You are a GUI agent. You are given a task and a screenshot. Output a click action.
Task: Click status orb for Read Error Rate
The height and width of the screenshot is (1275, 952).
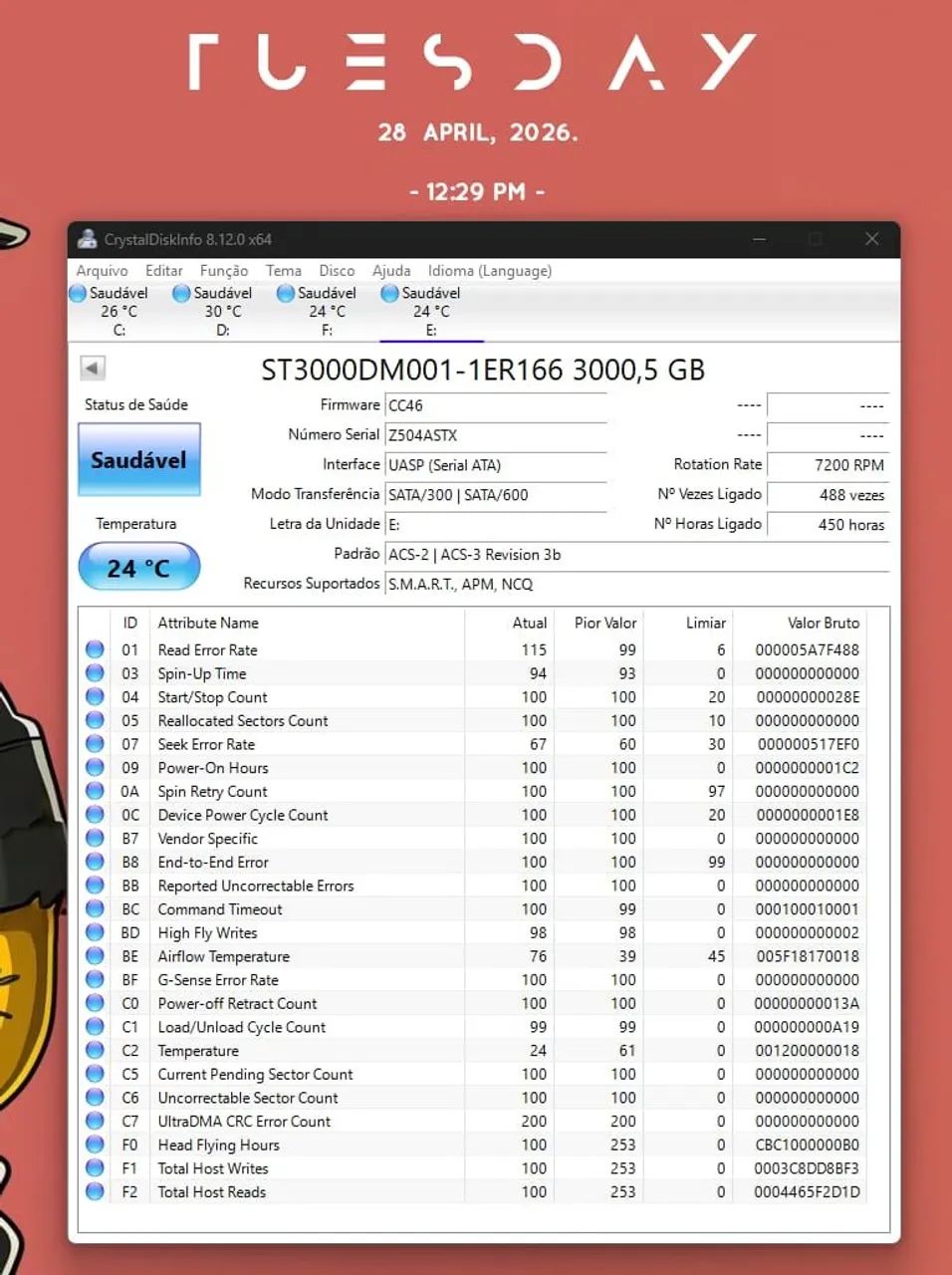click(x=95, y=649)
